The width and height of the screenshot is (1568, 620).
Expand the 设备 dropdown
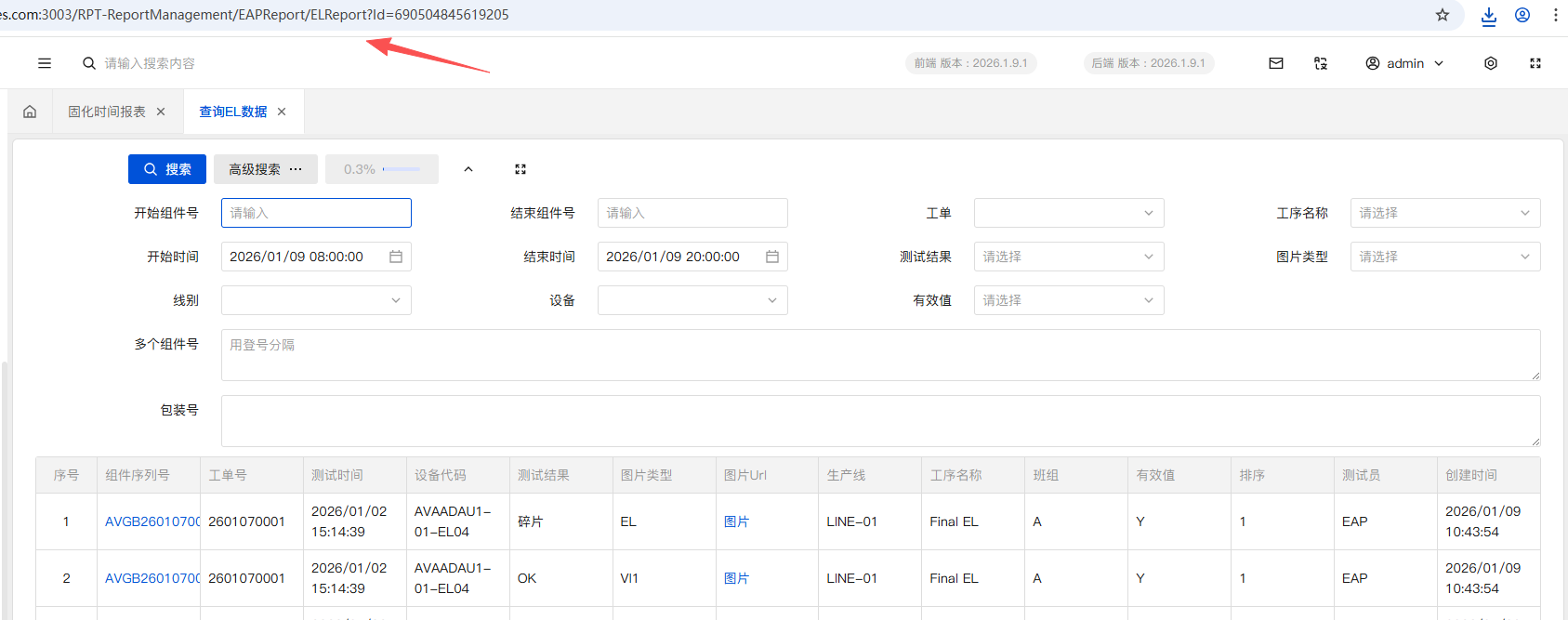pyautogui.click(x=692, y=300)
